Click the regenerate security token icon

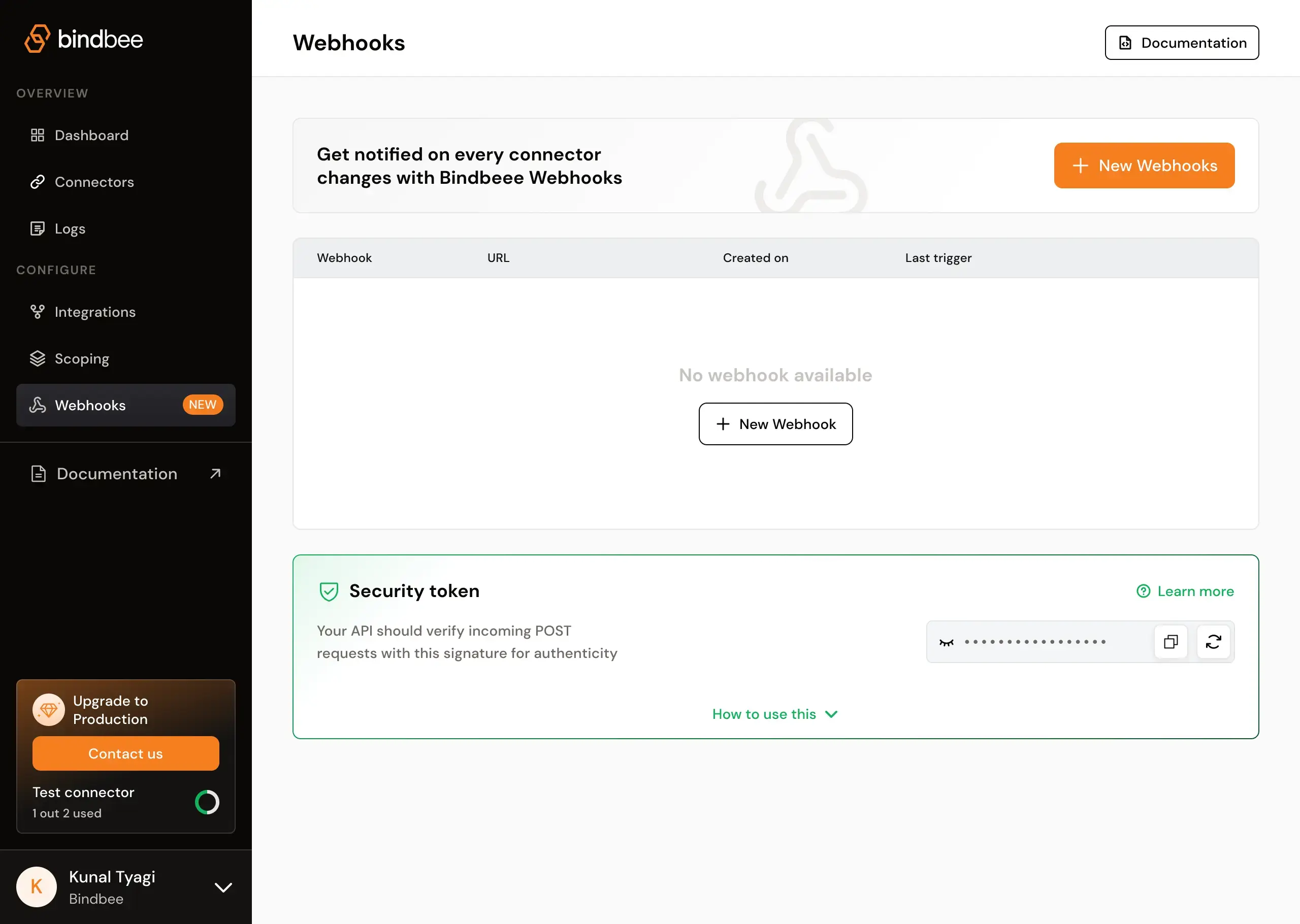tap(1214, 641)
